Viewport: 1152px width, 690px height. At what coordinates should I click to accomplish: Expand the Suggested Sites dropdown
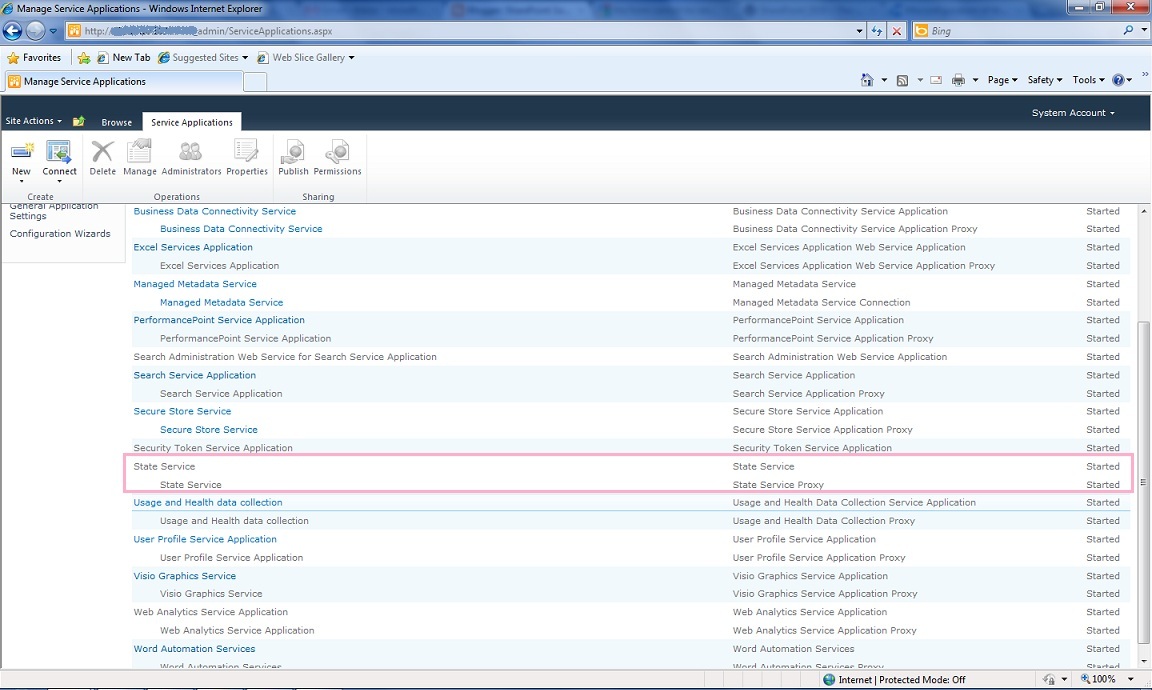pyautogui.click(x=245, y=57)
